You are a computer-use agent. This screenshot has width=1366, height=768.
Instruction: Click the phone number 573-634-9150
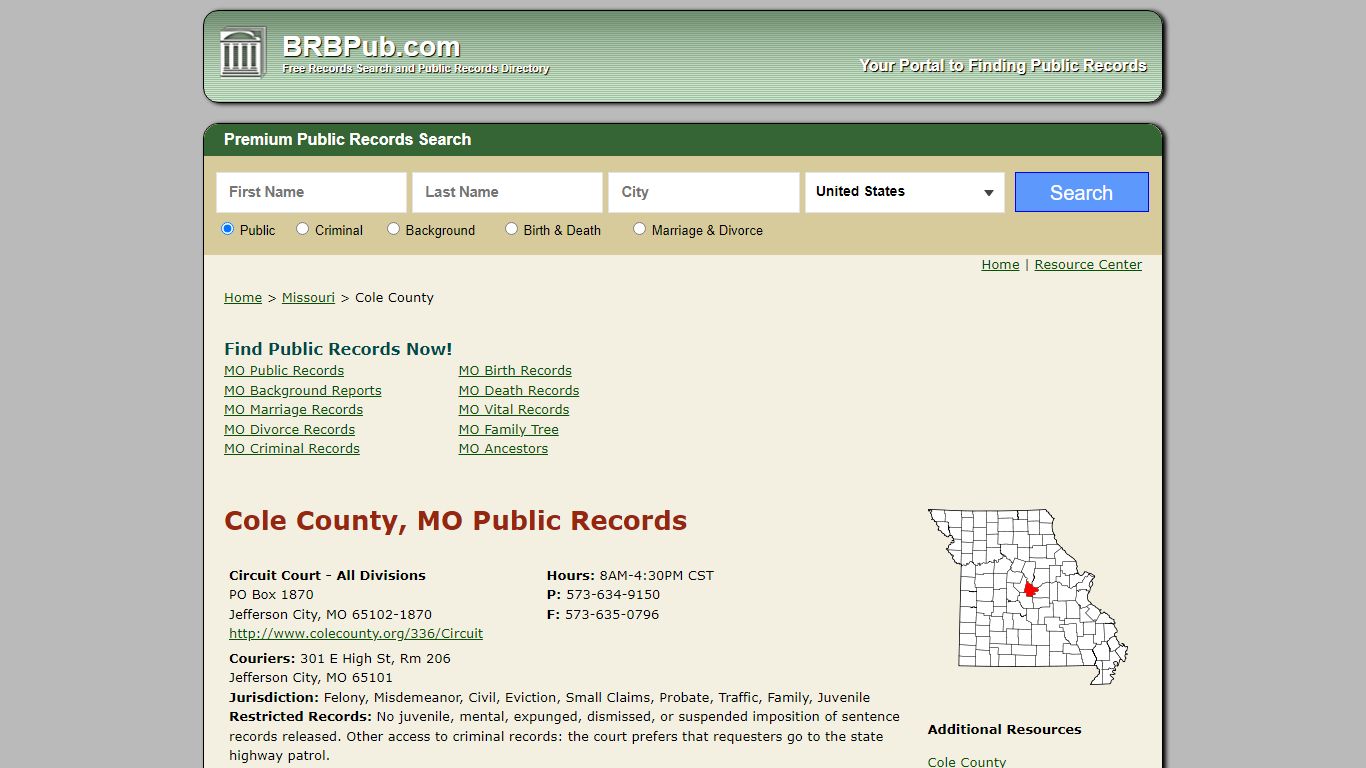[x=613, y=595]
